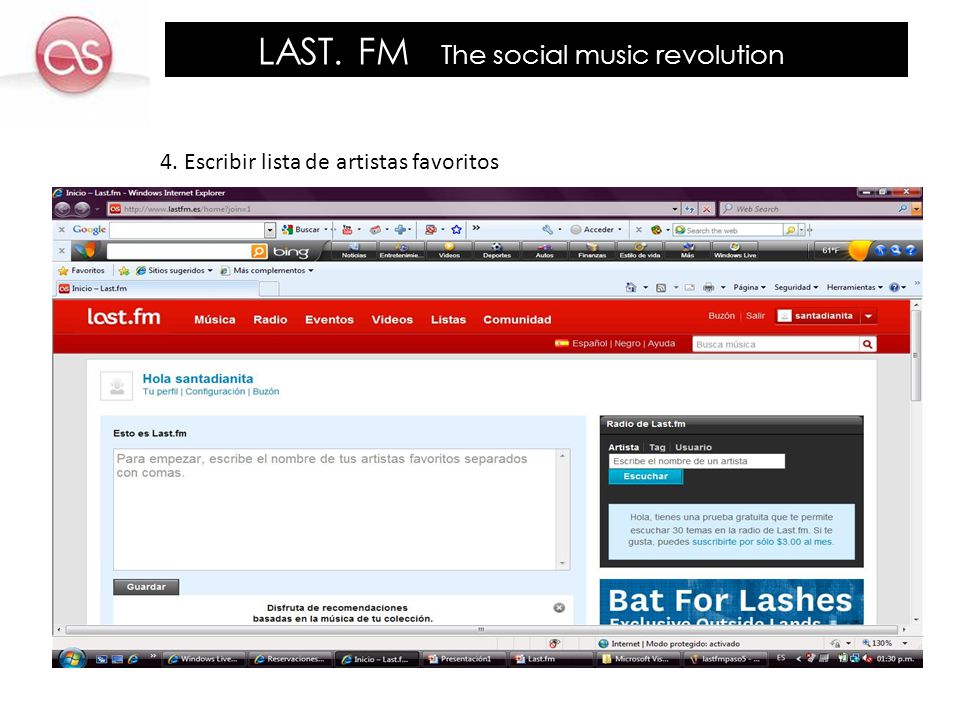
Task: Switch to Presentación1 in the taskbar
Action: (465, 659)
